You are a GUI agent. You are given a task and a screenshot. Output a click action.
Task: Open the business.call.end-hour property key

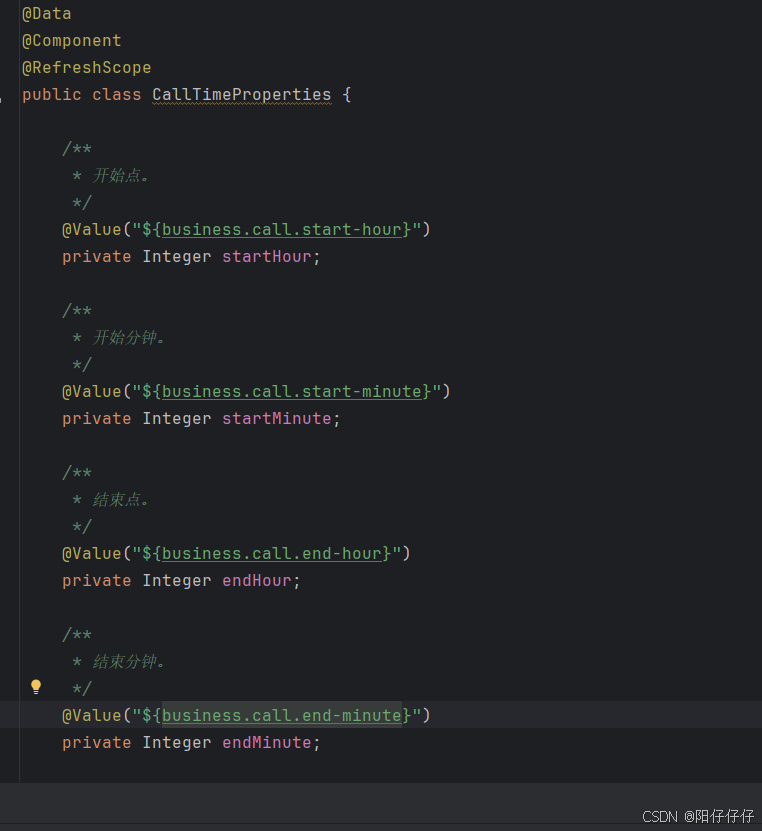point(272,554)
